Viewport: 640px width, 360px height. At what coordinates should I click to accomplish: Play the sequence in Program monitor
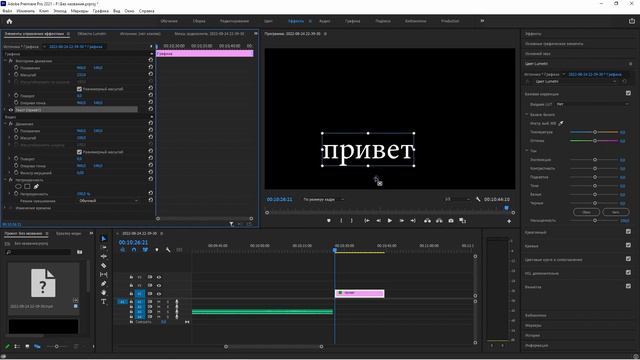tap(390, 221)
